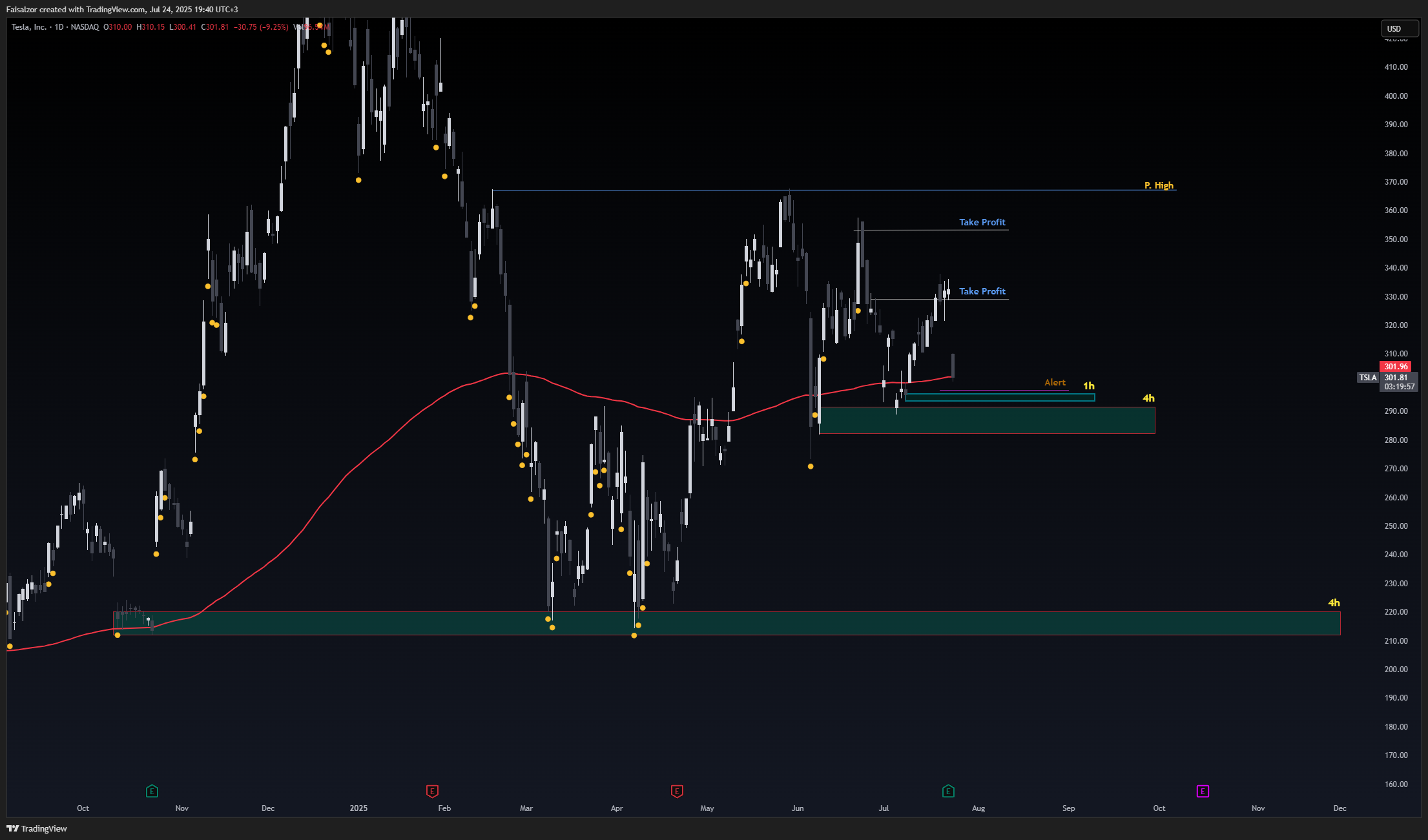Click the 160.00 price axis label
The width and height of the screenshot is (1428, 840).
click(x=1396, y=784)
